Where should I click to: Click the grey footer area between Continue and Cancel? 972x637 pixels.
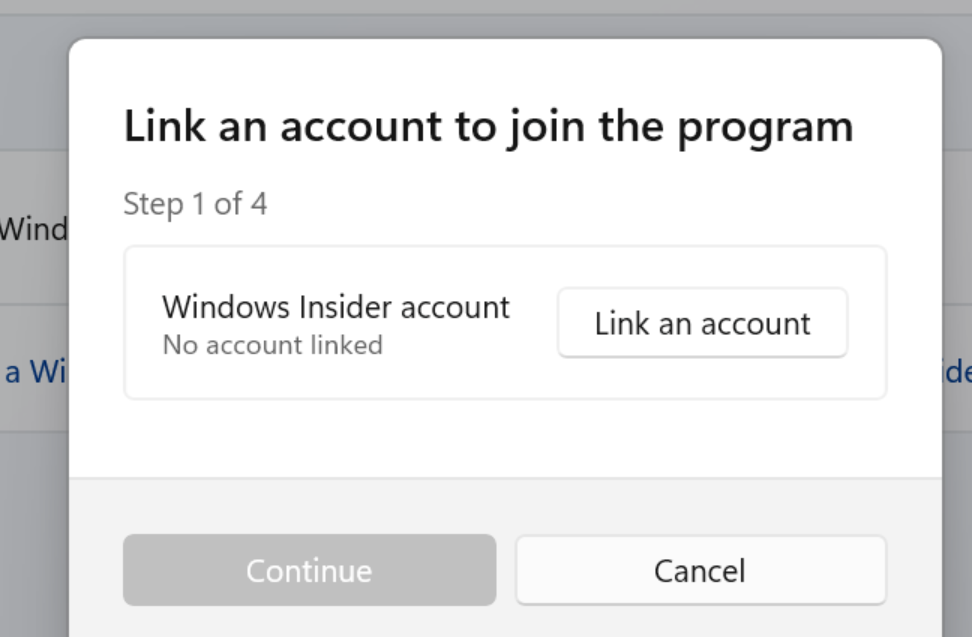[x=506, y=570]
